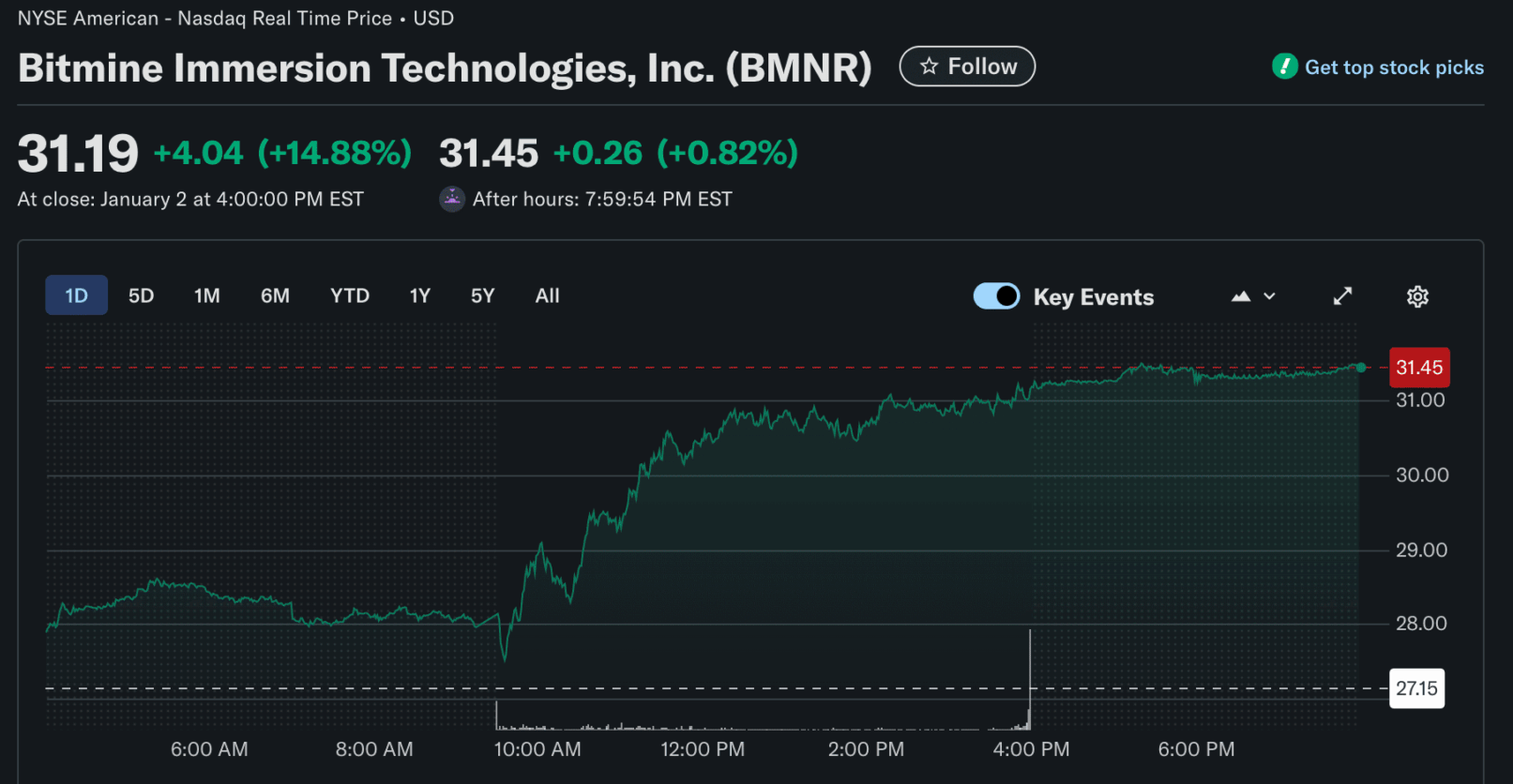Viewport: 1513px width, 784px height.
Task: Expand chart to full screen
Action: point(1342,296)
